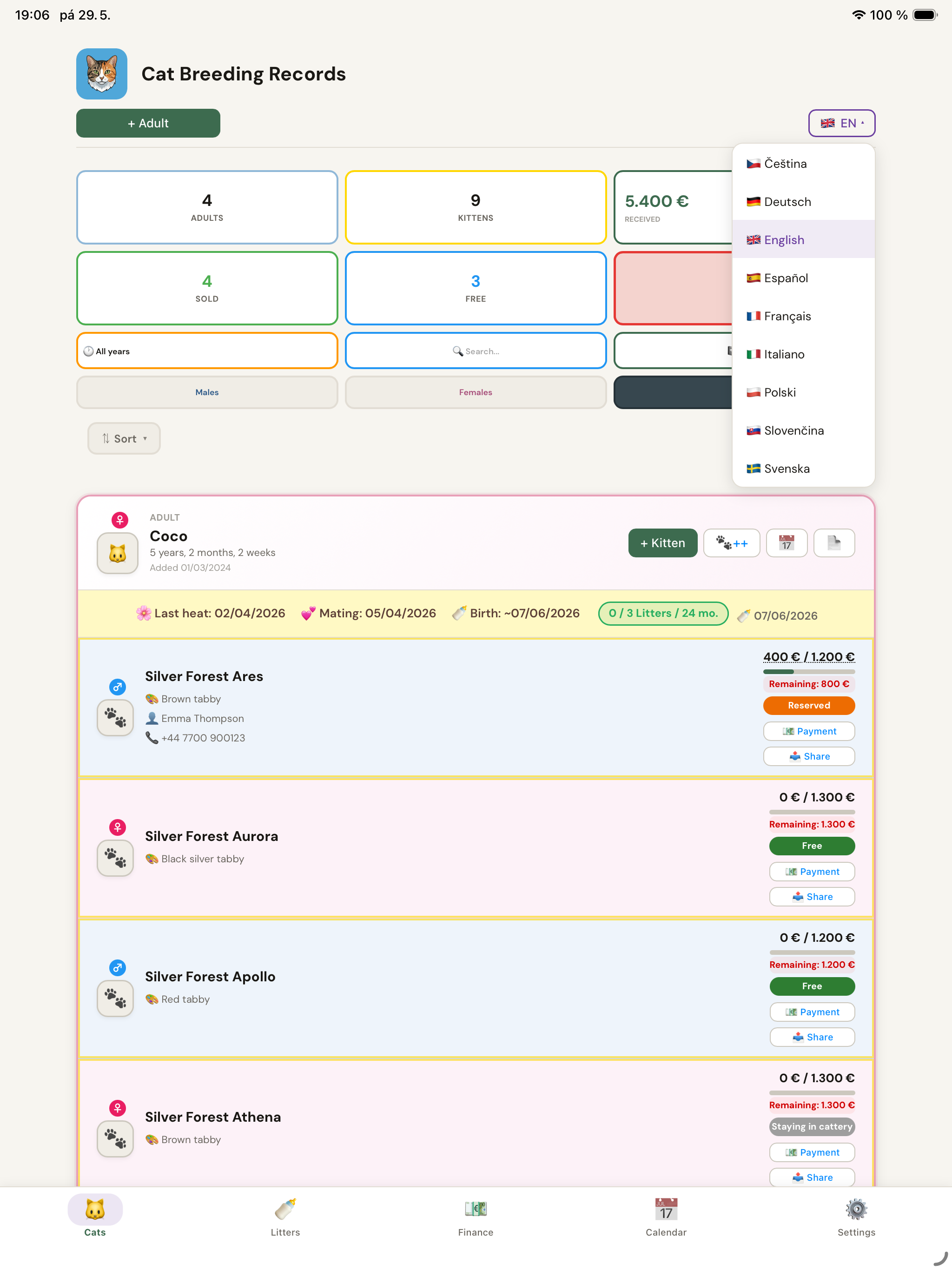Viewport: 952px width, 1270px height.
Task: Open the Cats tab
Action: [x=95, y=1216]
